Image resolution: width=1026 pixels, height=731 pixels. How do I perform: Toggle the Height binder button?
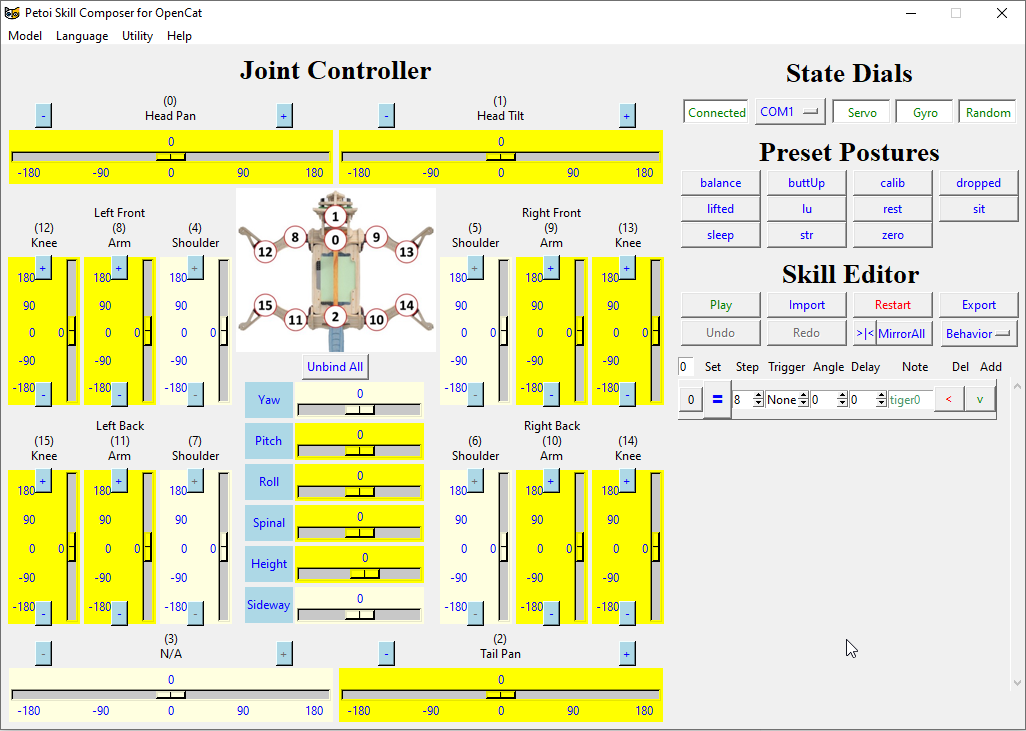pyautogui.click(x=268, y=563)
